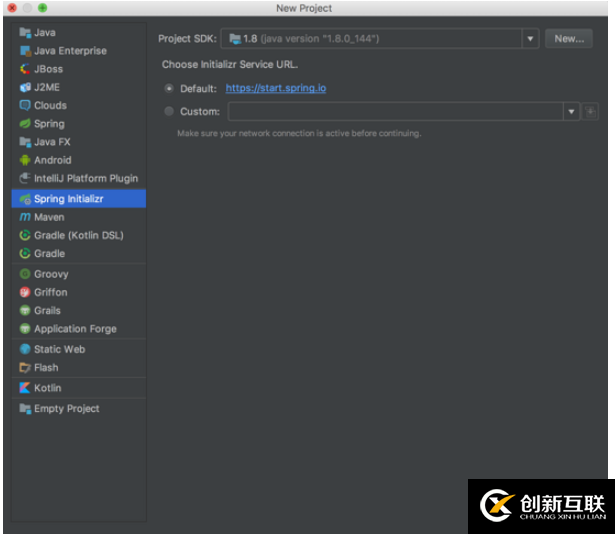
Task: Choose J2ME project type
Action: point(79,87)
